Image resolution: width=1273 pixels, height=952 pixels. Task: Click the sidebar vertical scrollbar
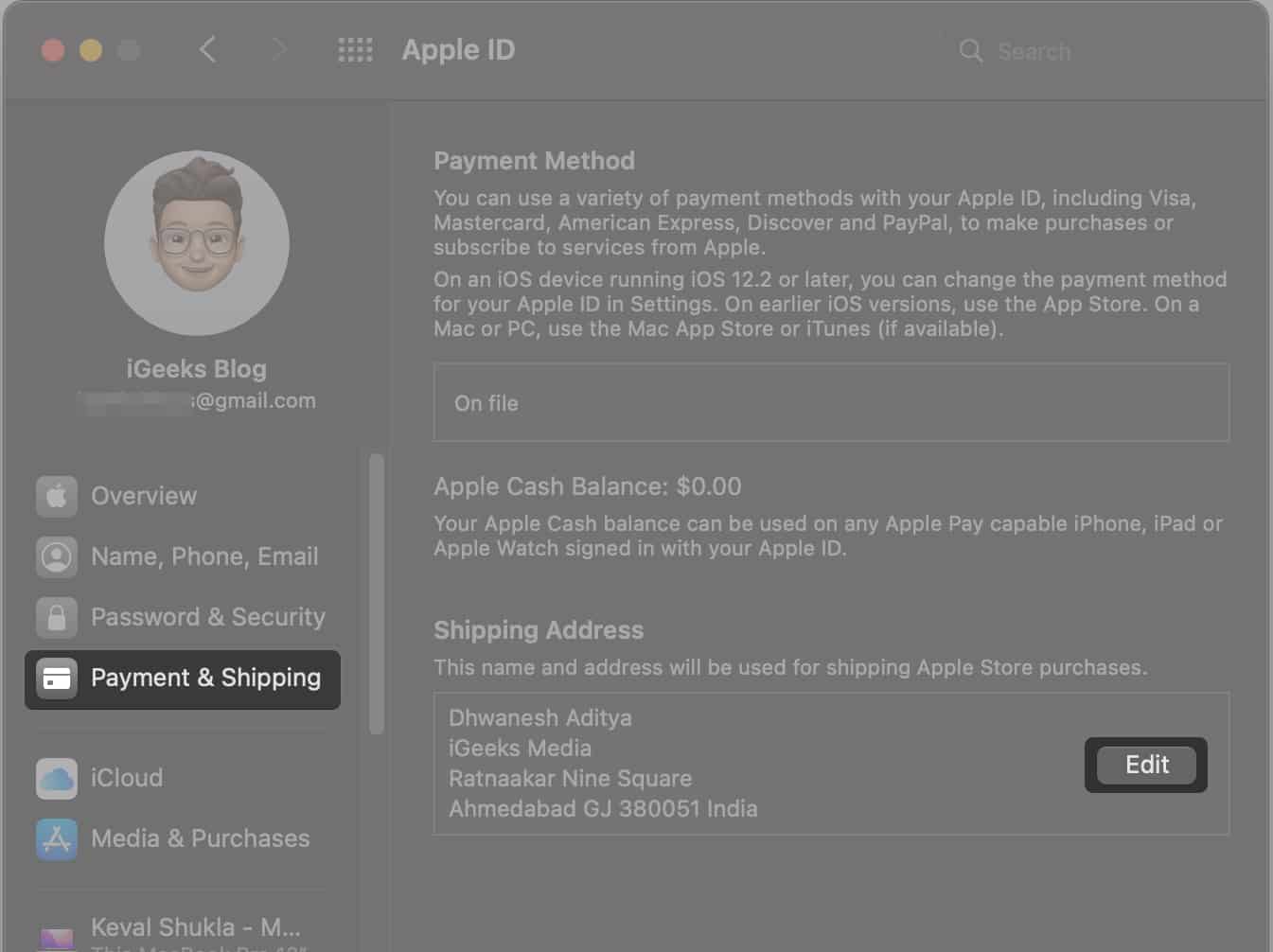point(377,594)
